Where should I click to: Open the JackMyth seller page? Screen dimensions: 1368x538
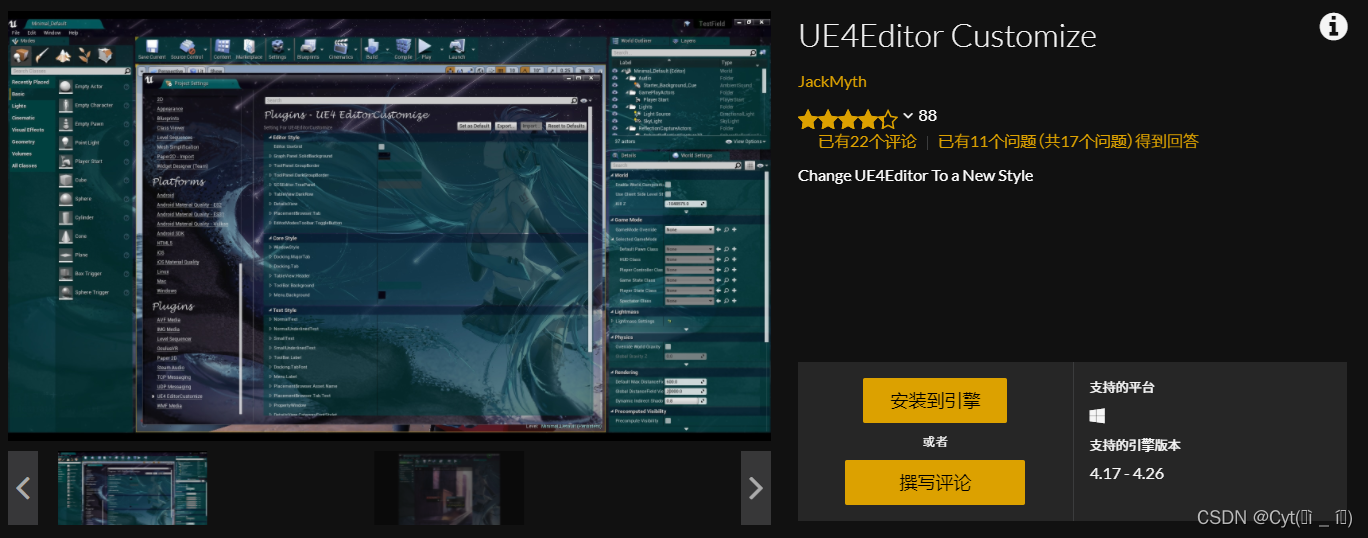[x=832, y=81]
